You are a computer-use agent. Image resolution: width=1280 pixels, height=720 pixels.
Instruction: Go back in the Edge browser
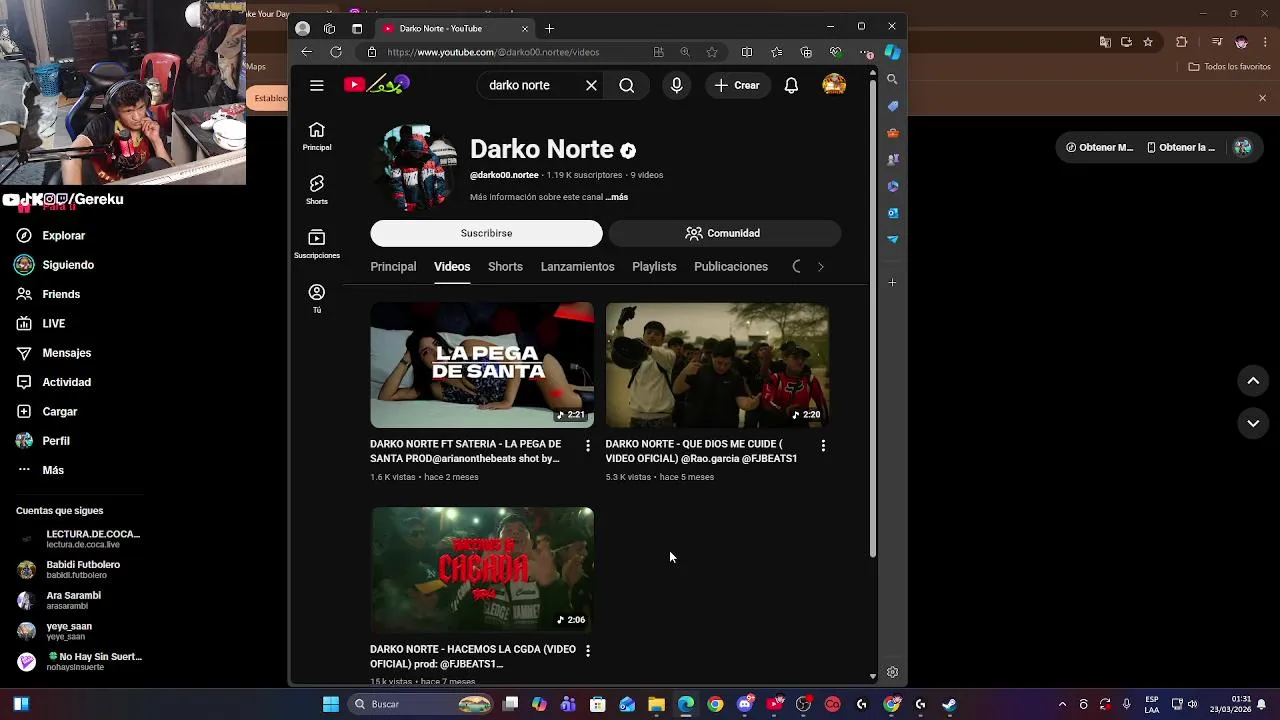tap(307, 52)
